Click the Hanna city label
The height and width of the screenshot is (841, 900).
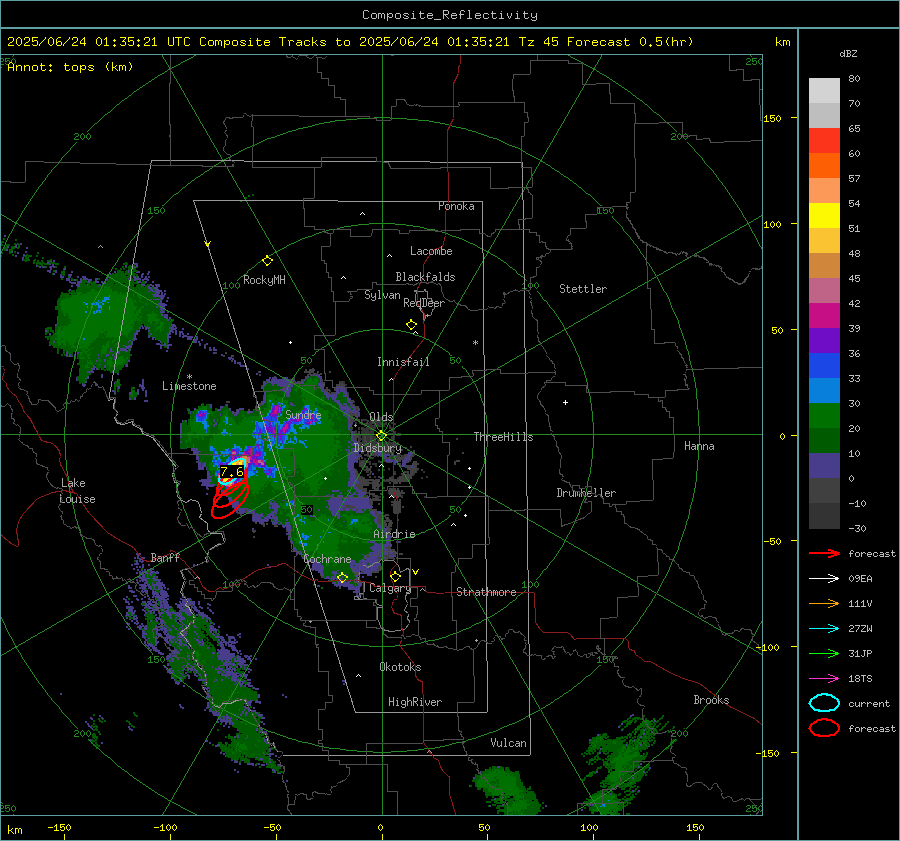pos(699,446)
